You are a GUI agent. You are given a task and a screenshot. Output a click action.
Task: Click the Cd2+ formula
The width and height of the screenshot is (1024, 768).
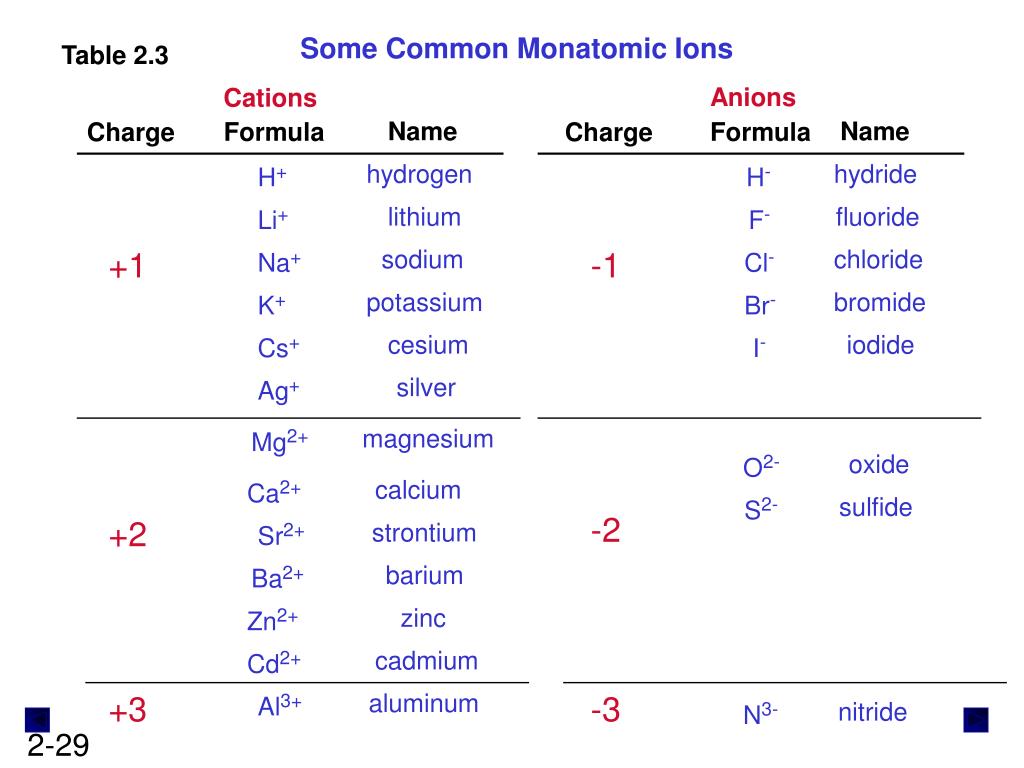pyautogui.click(x=274, y=663)
